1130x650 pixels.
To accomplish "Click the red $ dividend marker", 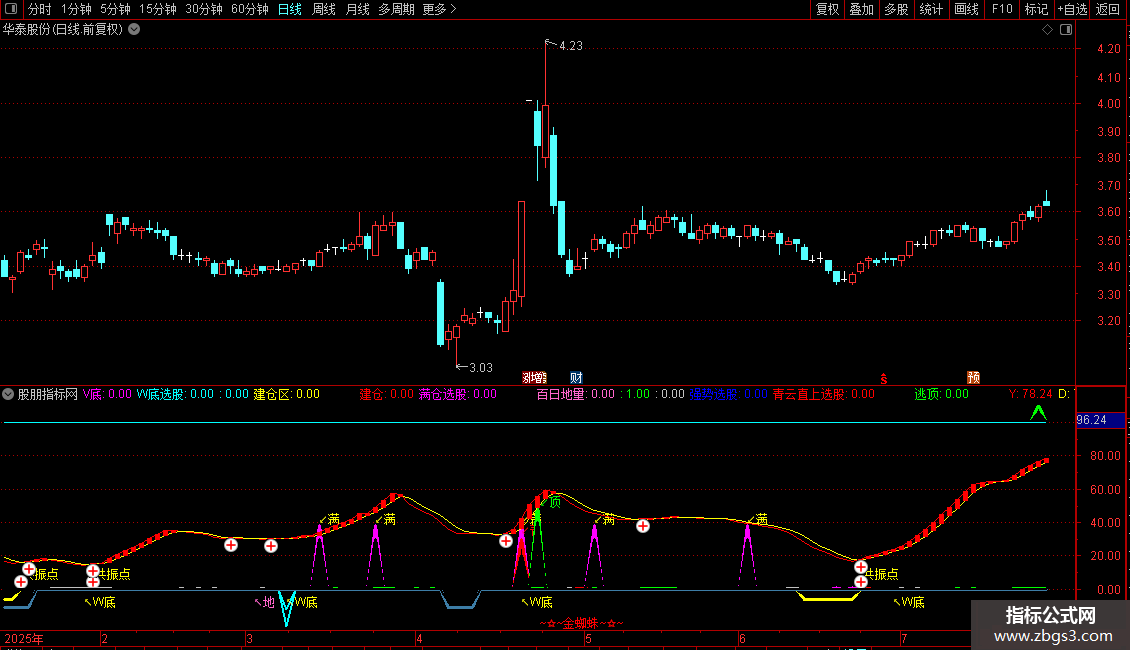I will tap(884, 378).
